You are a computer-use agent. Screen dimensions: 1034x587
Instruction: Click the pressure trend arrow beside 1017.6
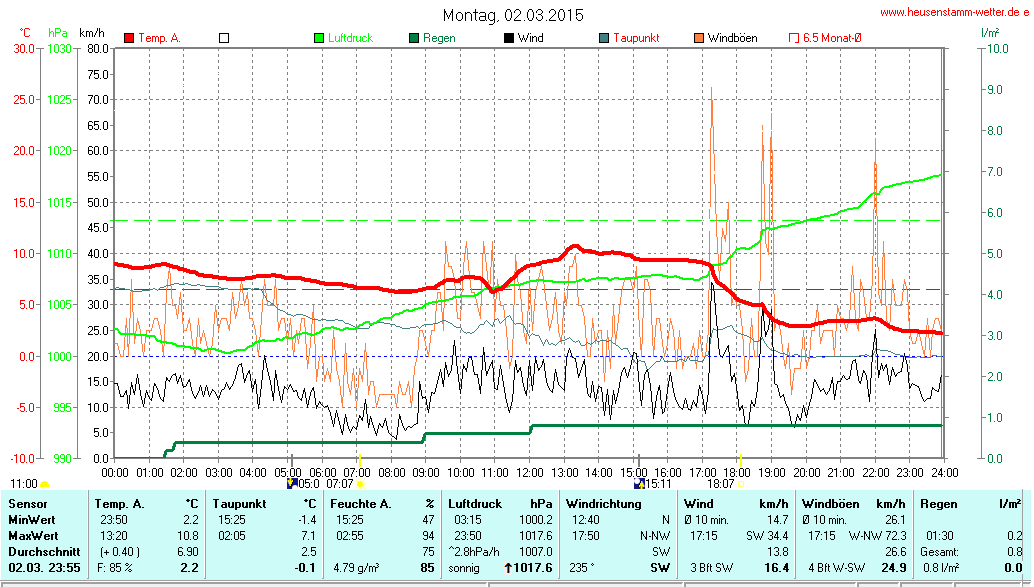tap(508, 568)
